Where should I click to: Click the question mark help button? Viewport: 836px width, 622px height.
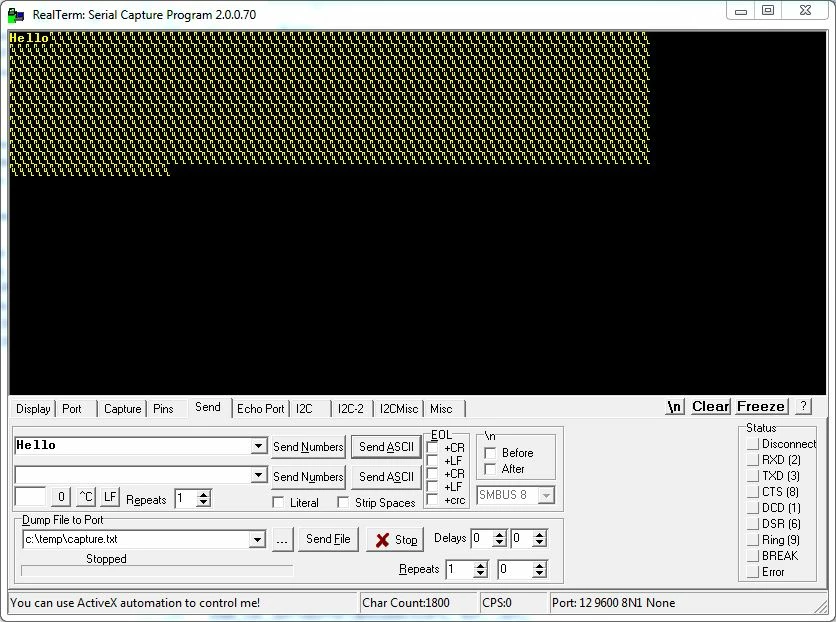(x=803, y=407)
